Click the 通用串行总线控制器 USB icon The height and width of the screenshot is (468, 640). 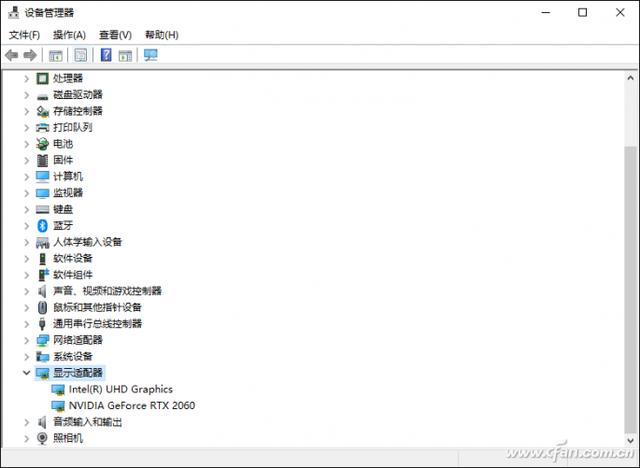click(42, 324)
